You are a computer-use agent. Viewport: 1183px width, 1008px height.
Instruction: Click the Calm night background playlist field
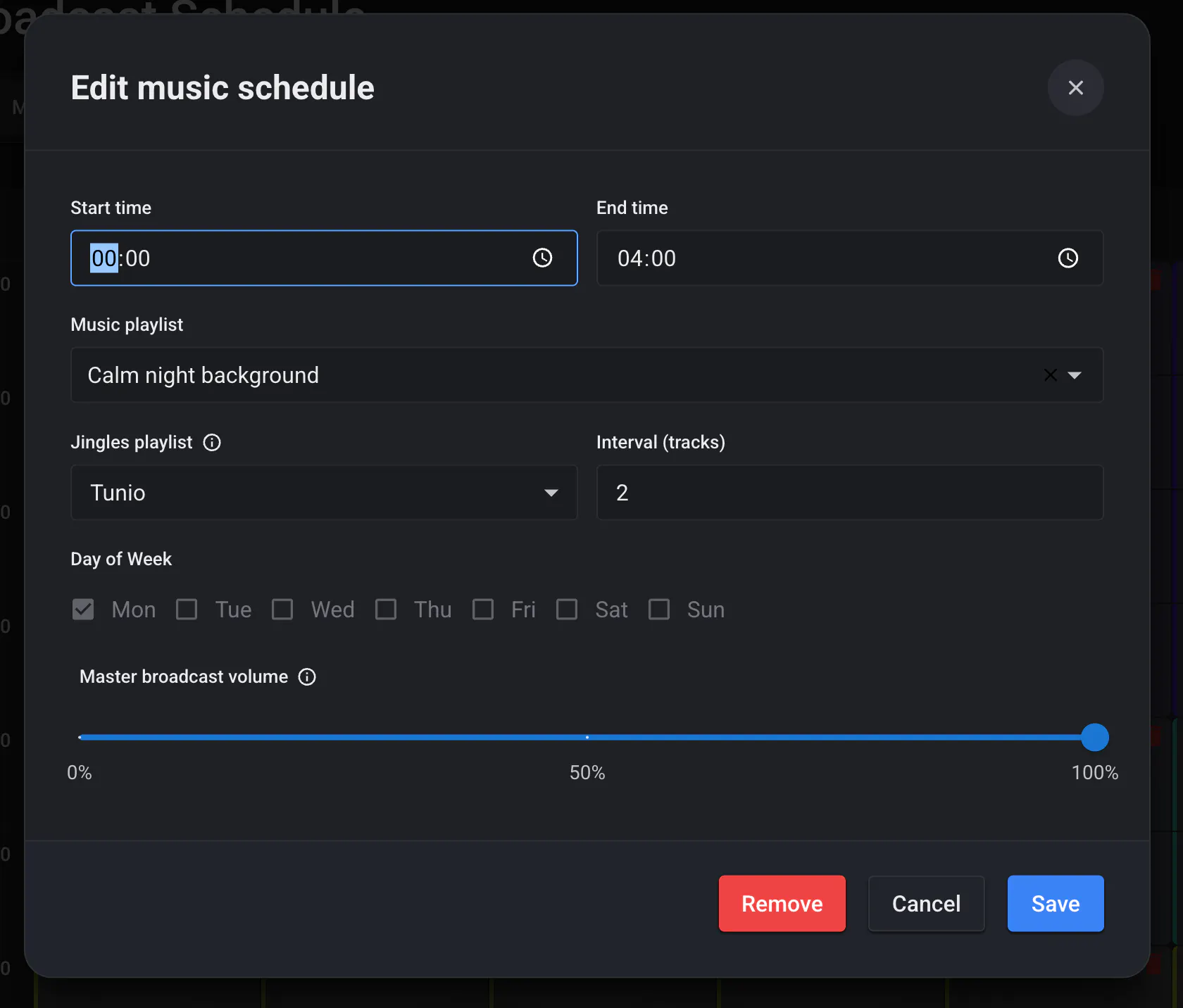pos(587,375)
